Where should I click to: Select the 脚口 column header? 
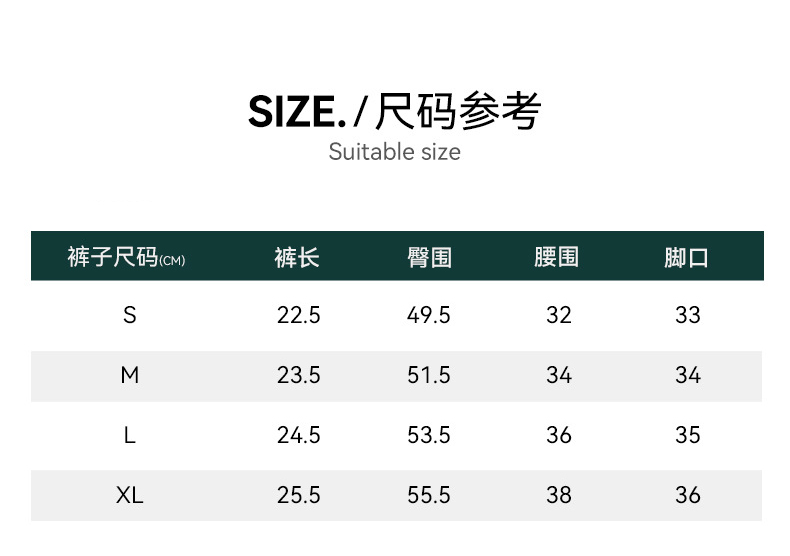(686, 258)
